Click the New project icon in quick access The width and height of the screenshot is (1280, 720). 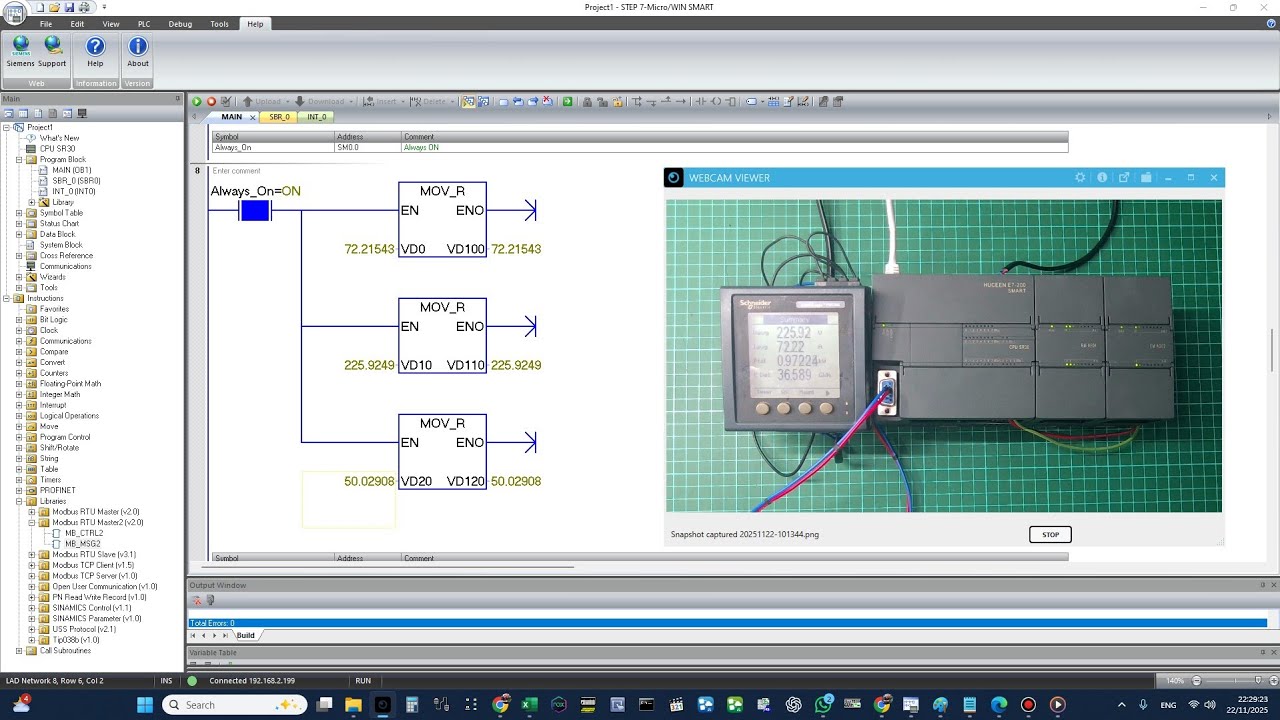pos(39,7)
